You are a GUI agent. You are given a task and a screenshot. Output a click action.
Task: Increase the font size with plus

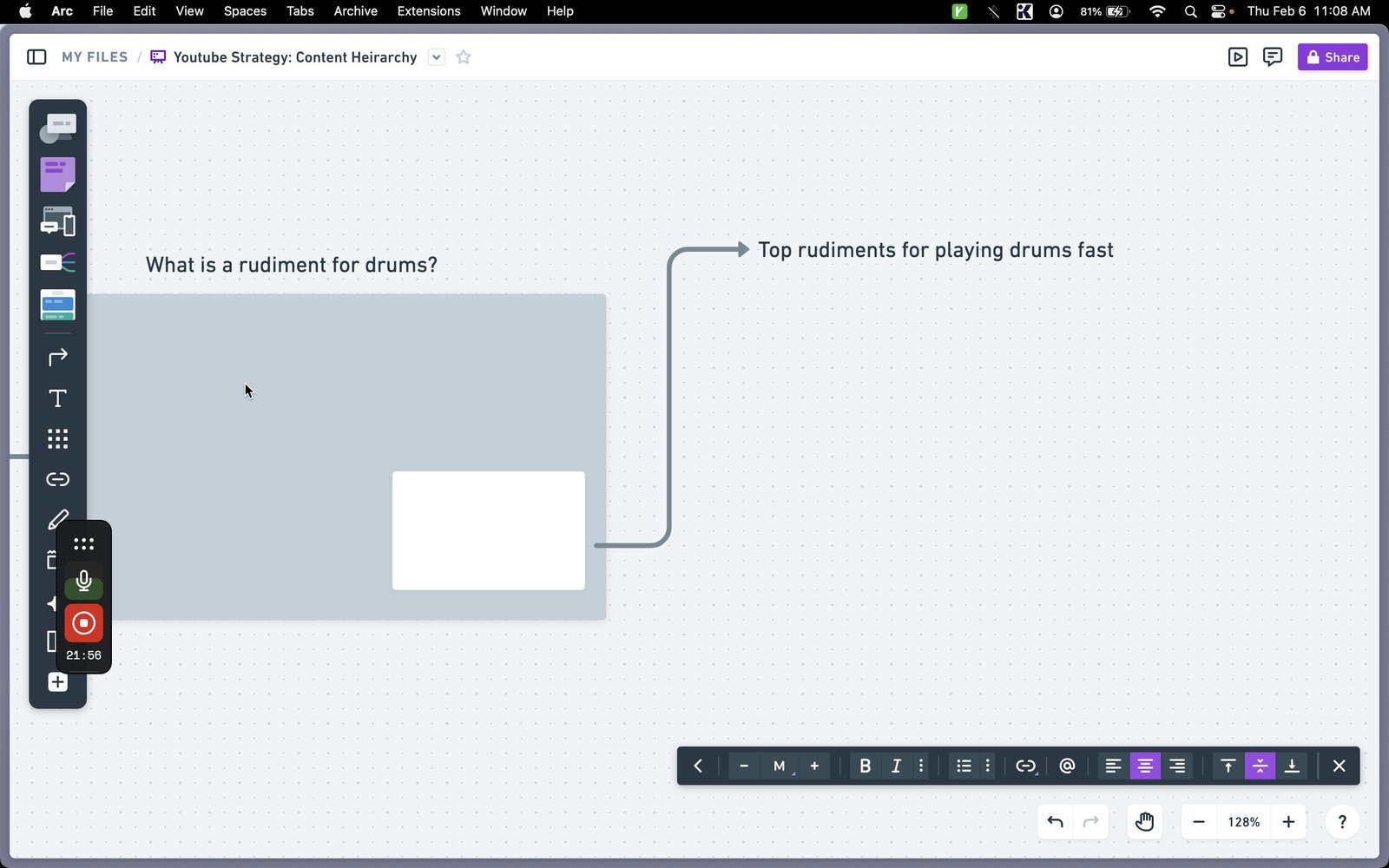(x=814, y=766)
